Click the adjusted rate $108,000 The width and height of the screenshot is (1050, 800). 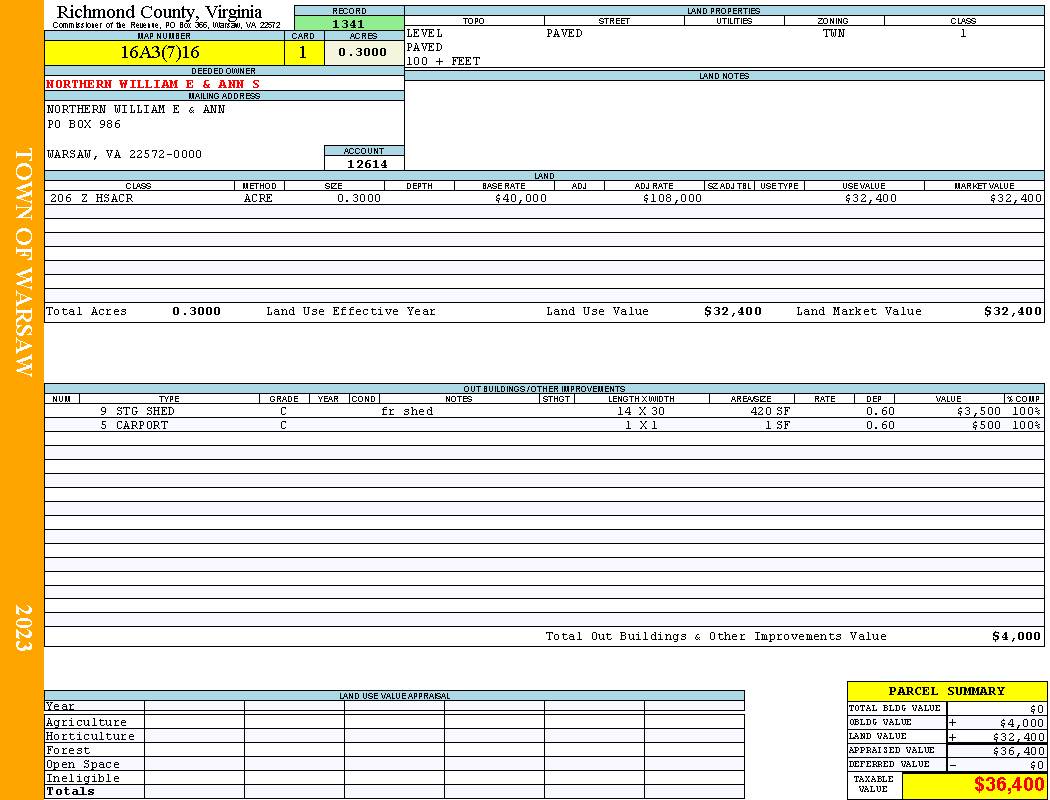coord(672,198)
